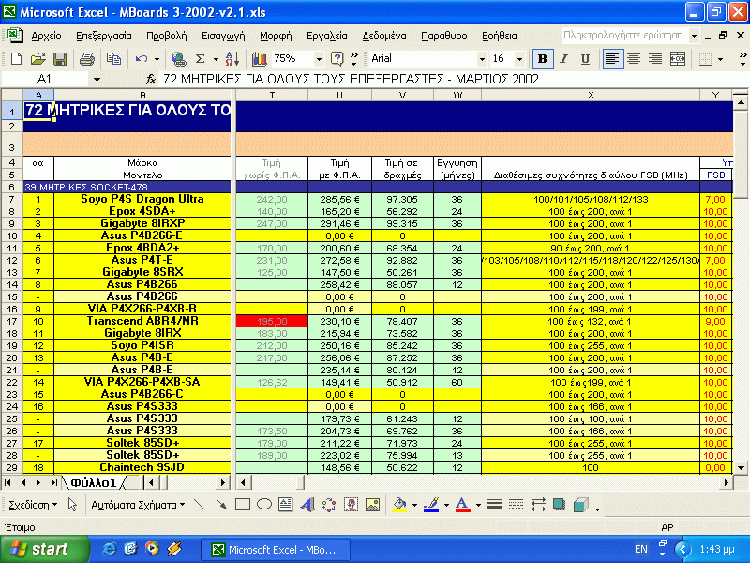
Task: Apply the blue Line Color swatch
Action: point(431,504)
